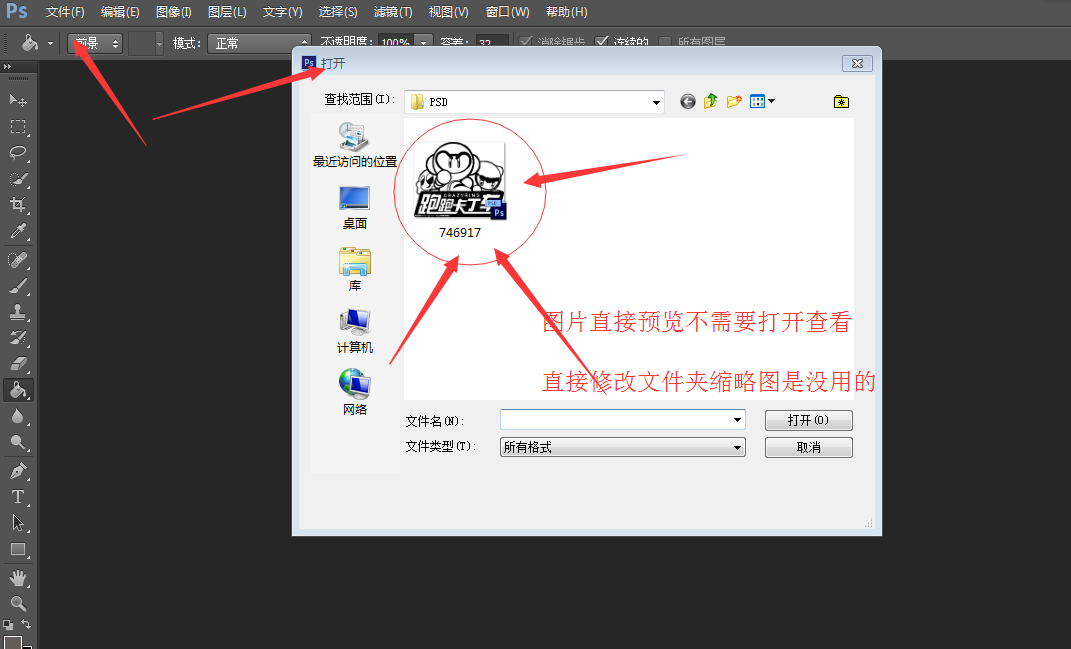
Task: Click the 取消 cancel button
Action: tap(809, 447)
